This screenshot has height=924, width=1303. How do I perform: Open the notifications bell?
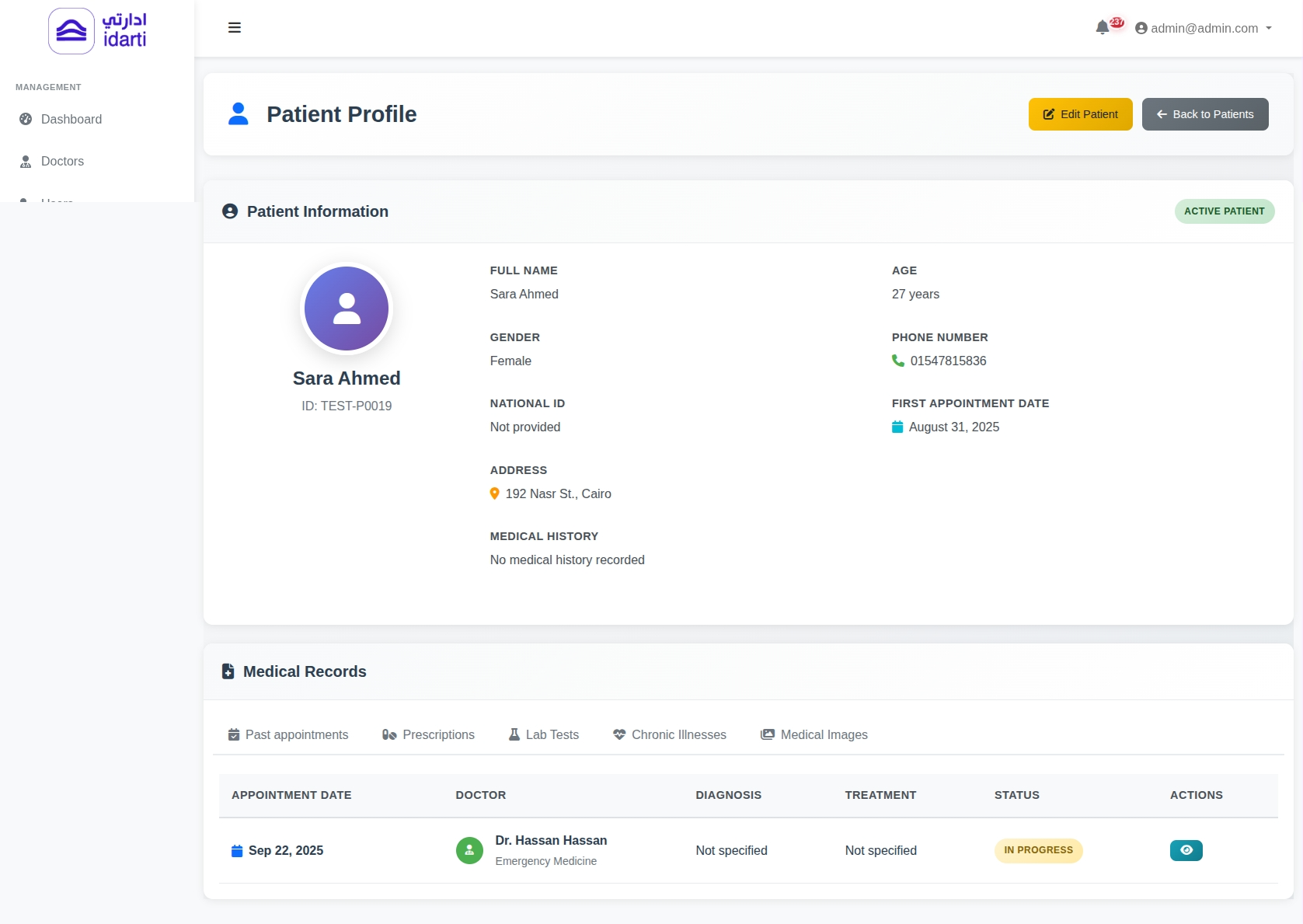click(1102, 28)
